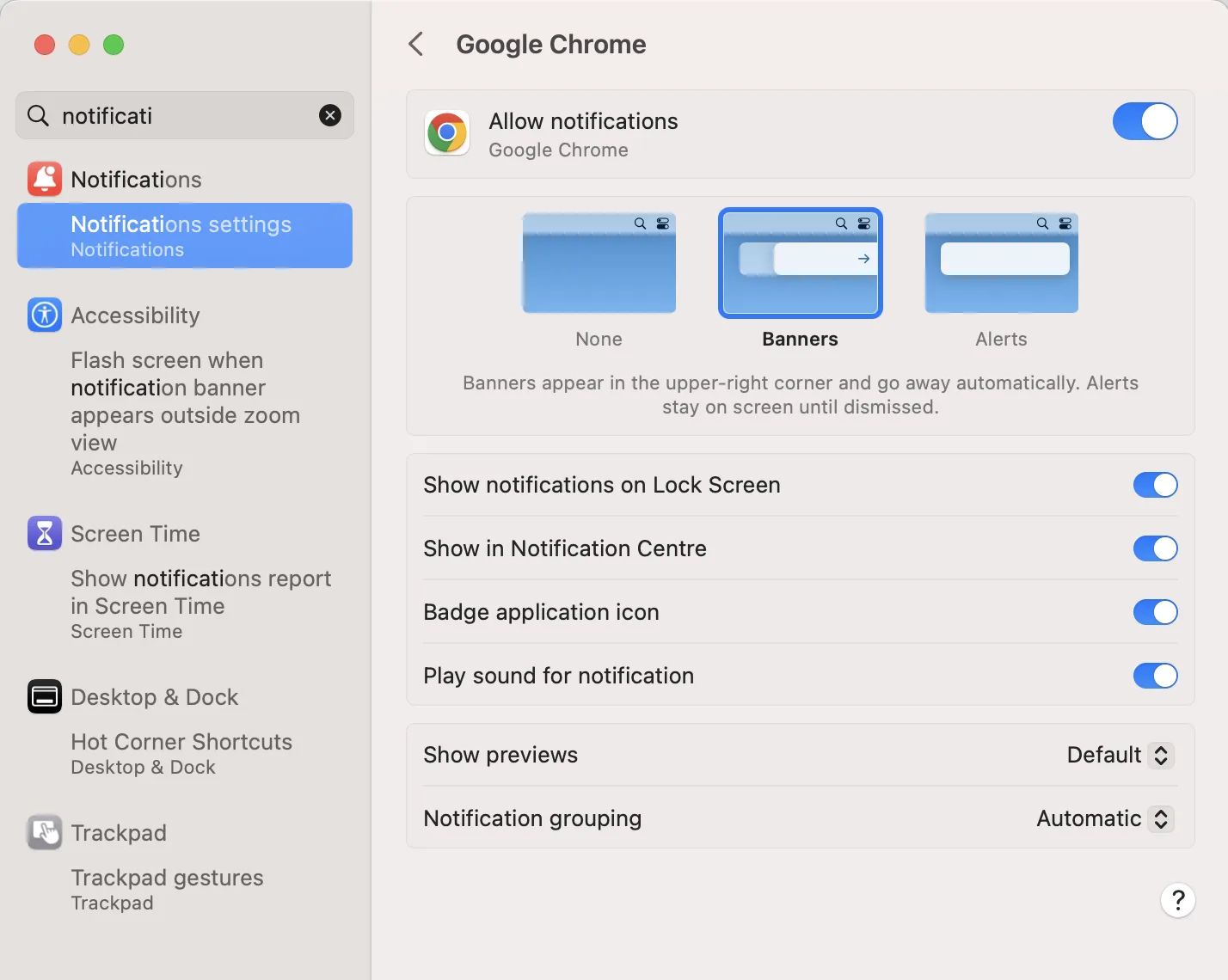Screen dimensions: 1228x980
Task: Click Accessibility heading in sidebar
Action: 136,315
